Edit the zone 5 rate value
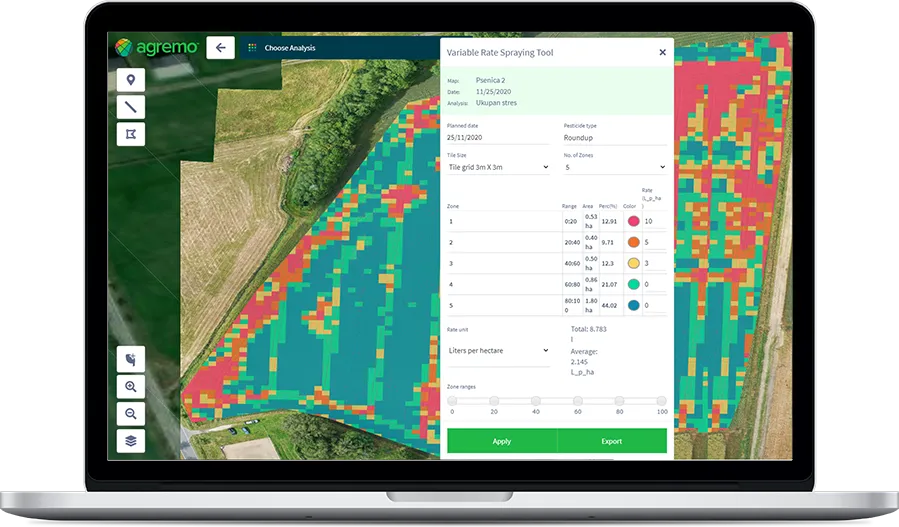Image resolution: width=899 pixels, height=527 pixels. tap(654, 305)
